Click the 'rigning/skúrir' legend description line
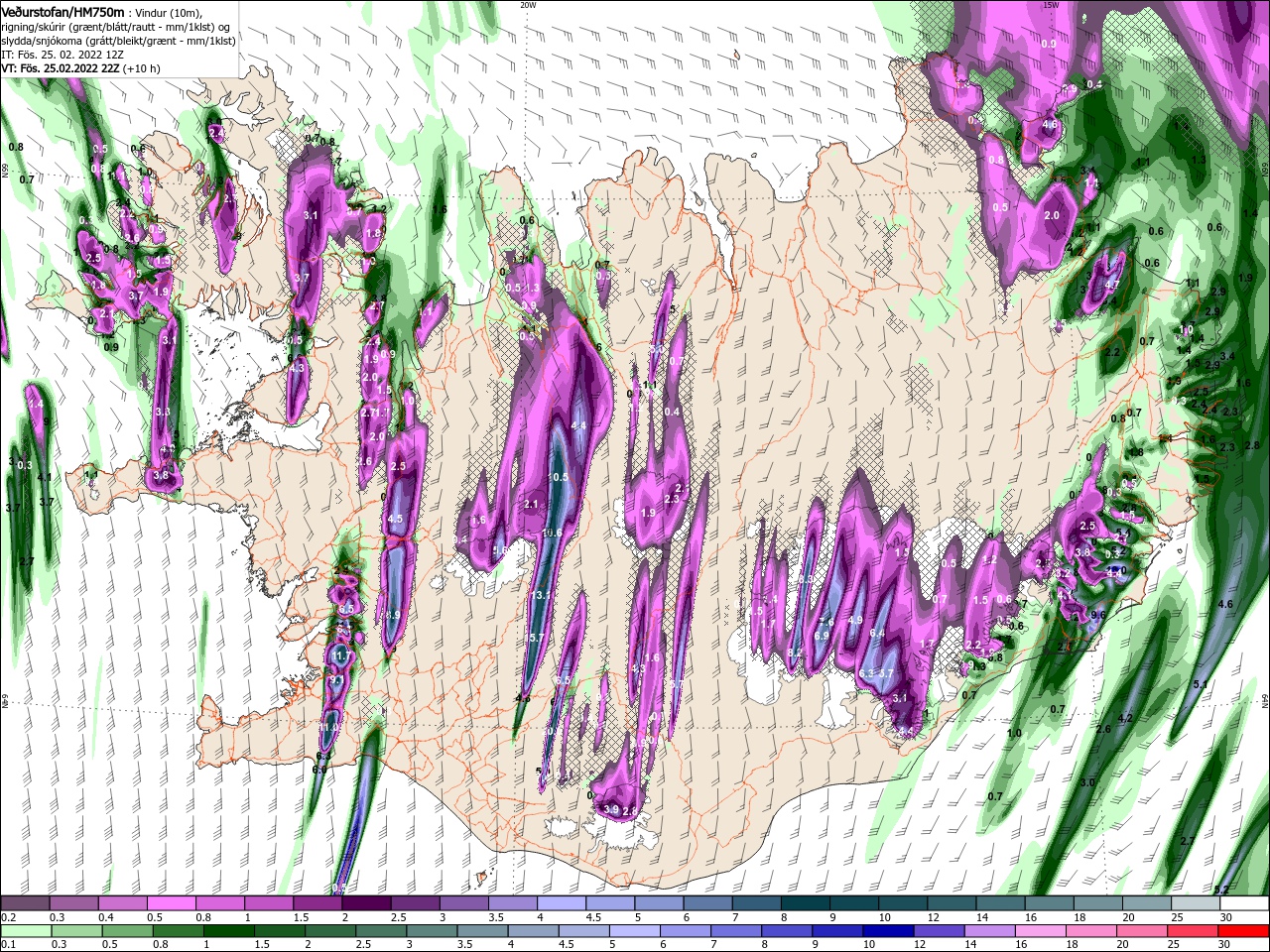 pyautogui.click(x=117, y=27)
